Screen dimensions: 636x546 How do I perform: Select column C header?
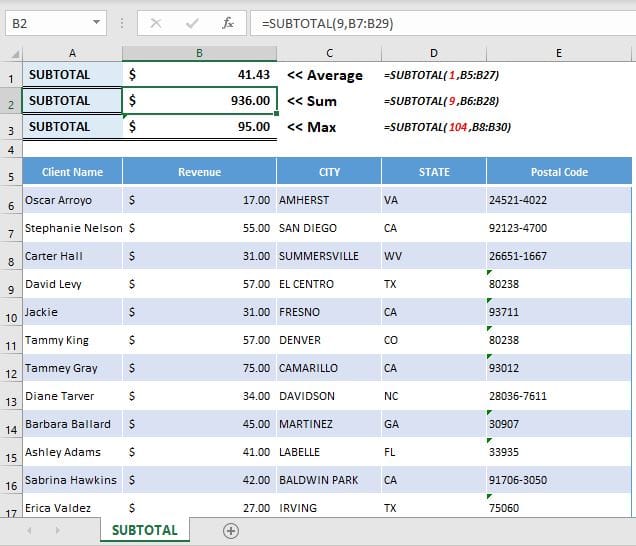(x=329, y=53)
